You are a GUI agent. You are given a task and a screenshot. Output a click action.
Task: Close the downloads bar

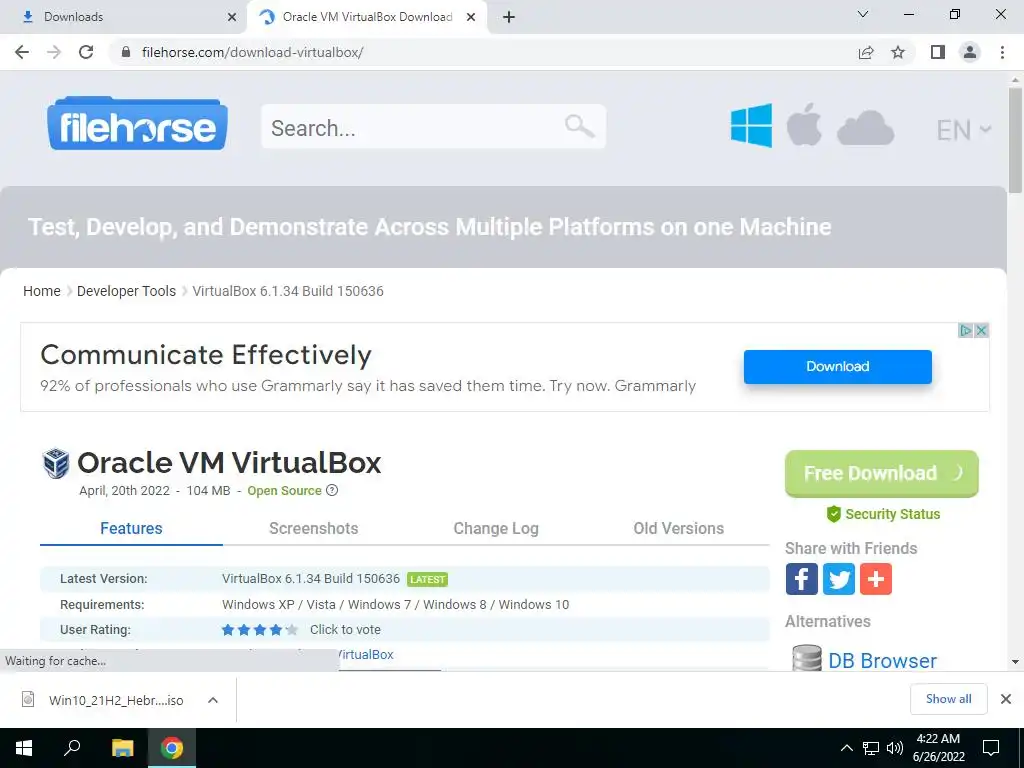tap(1006, 699)
